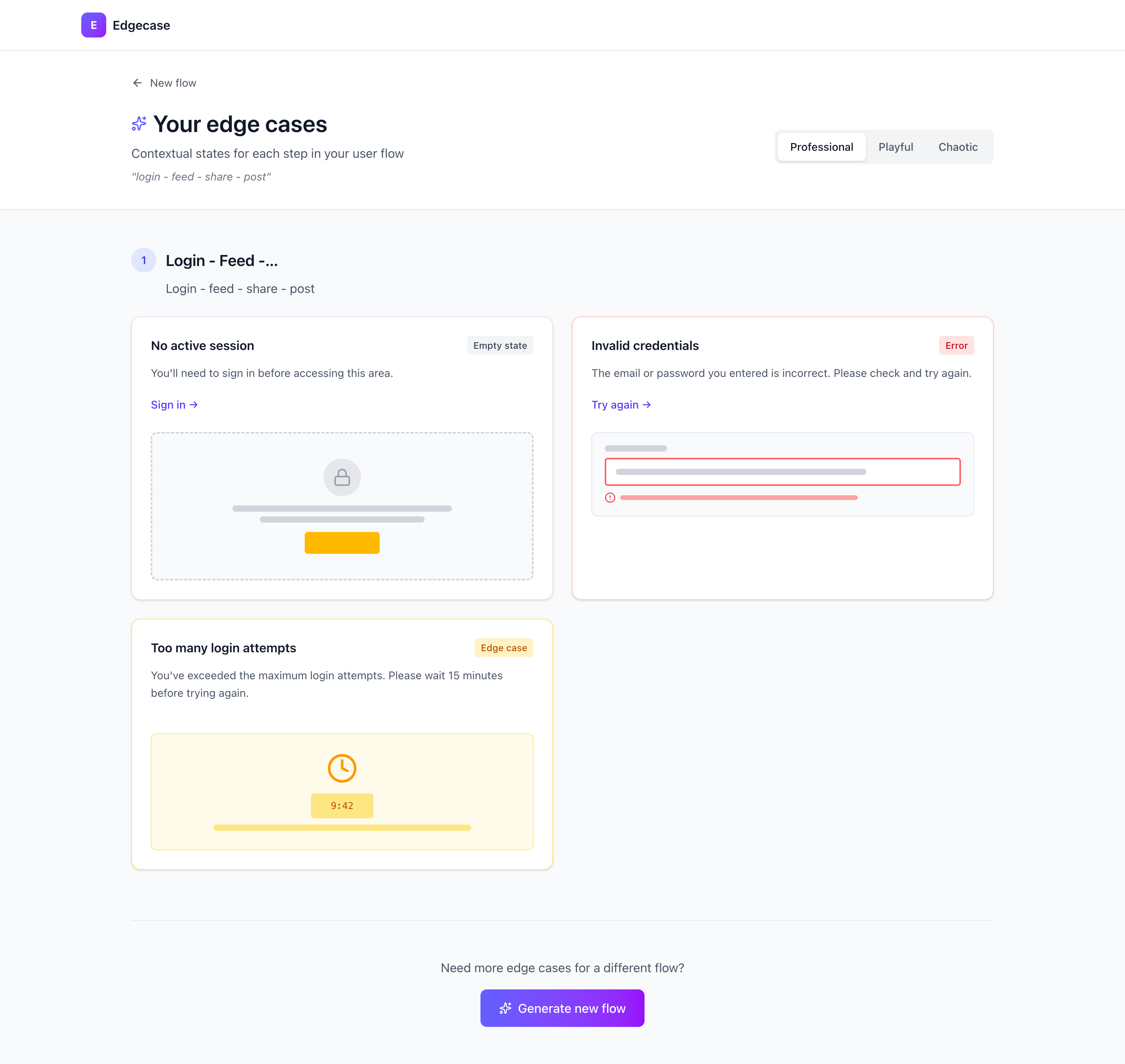Click the Need more edge cases prompt text
This screenshot has height=1064, width=1125.
coord(562,968)
